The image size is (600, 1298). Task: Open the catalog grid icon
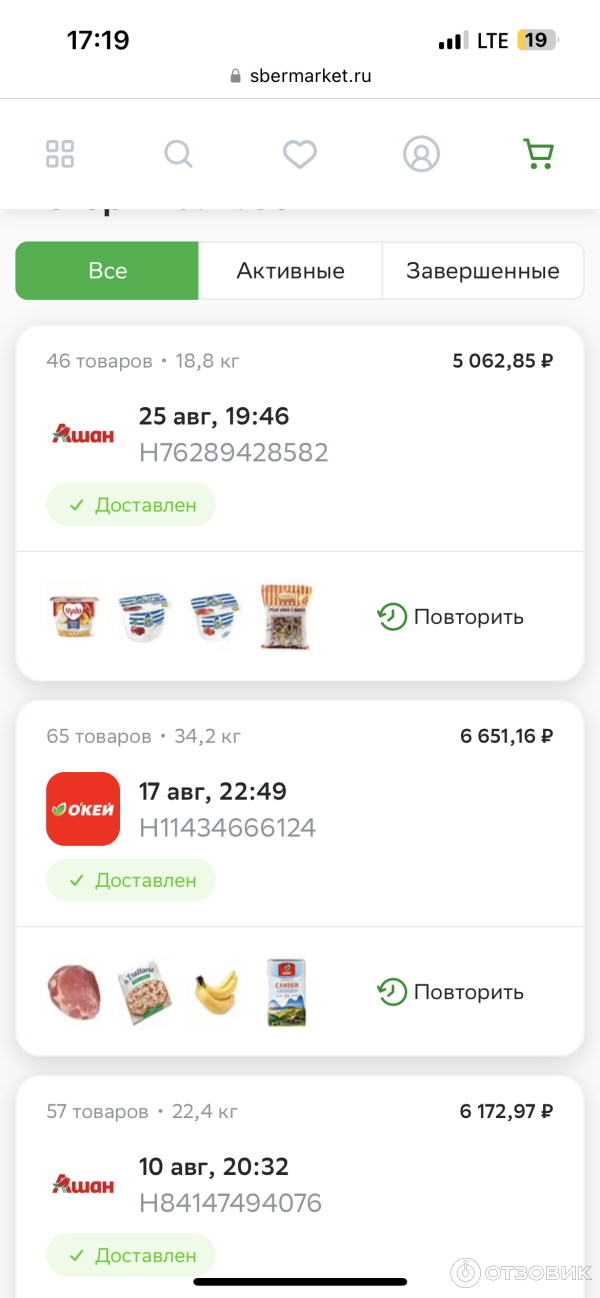(60, 154)
